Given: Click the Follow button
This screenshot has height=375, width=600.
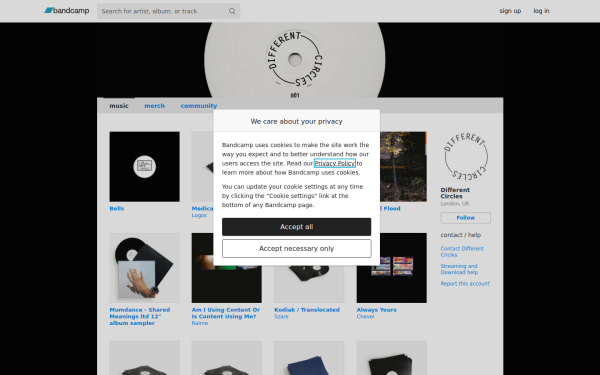Looking at the screenshot, I should coord(466,218).
